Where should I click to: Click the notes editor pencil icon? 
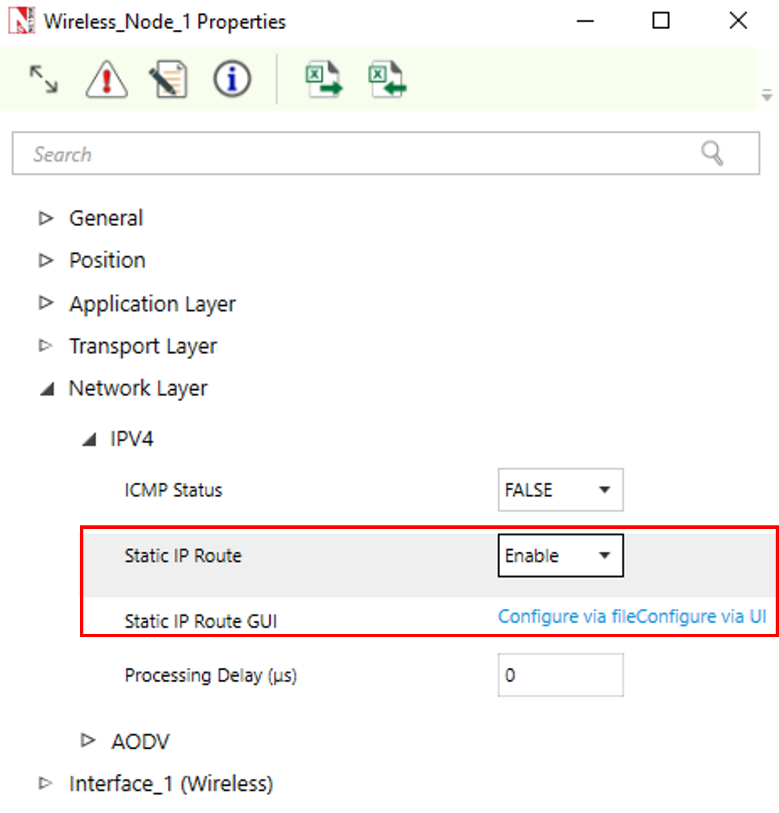(x=168, y=80)
